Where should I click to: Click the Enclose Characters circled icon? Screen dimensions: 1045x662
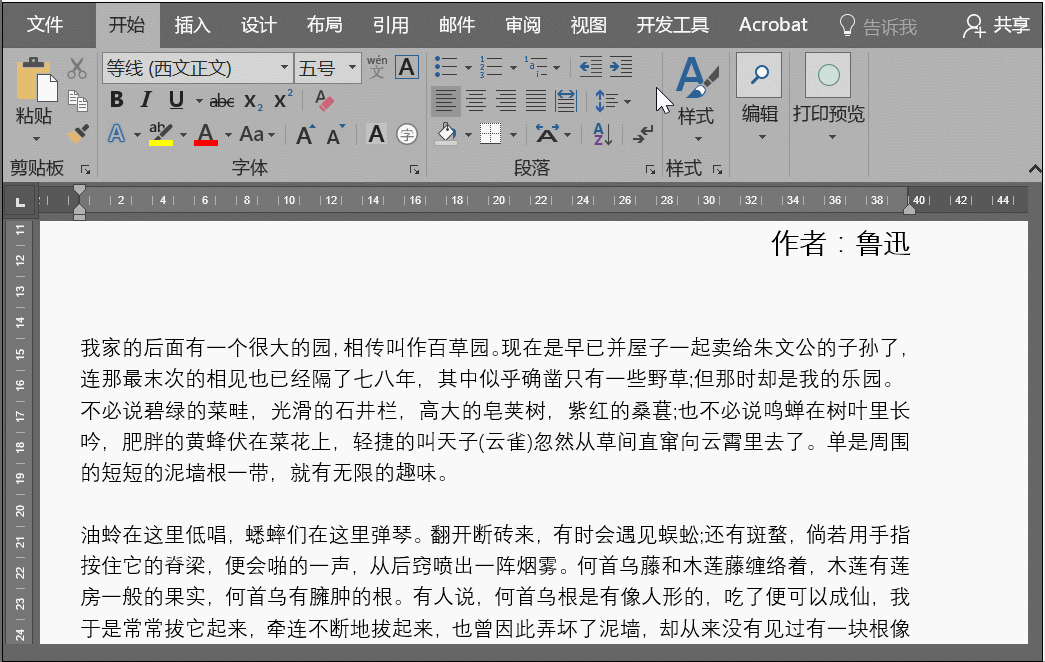click(407, 135)
